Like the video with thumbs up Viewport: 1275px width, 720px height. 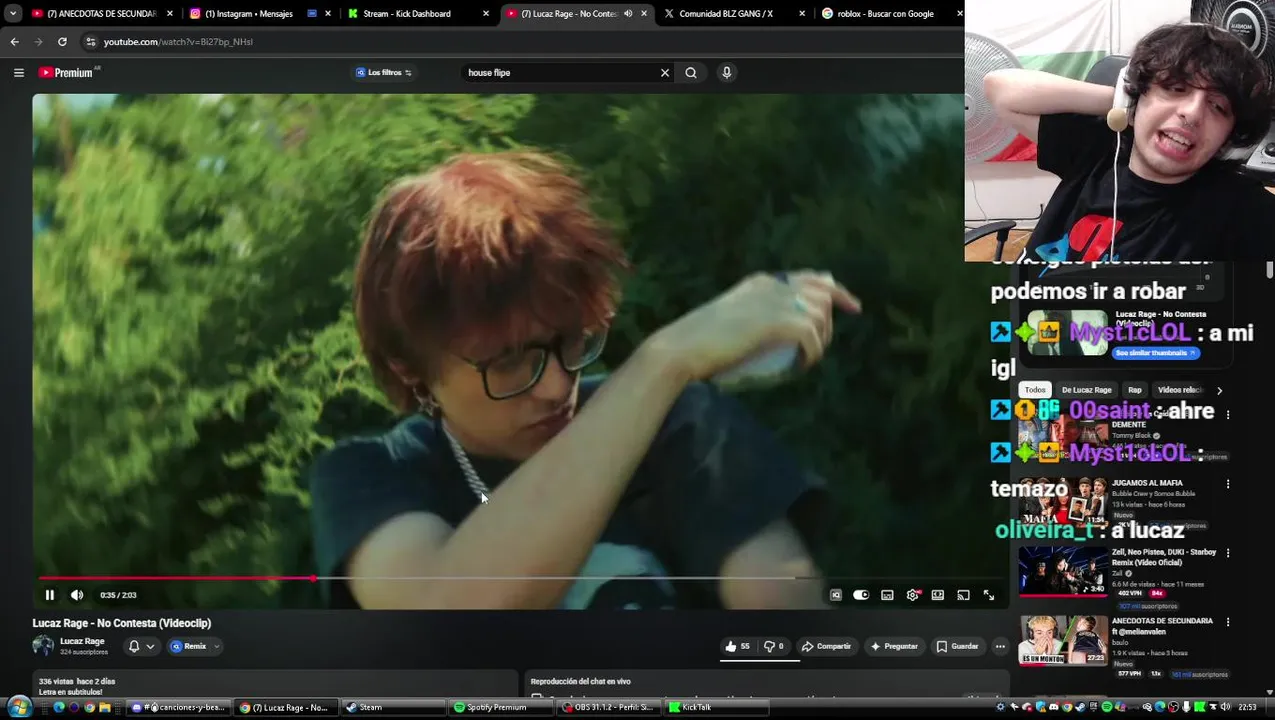tap(738, 646)
